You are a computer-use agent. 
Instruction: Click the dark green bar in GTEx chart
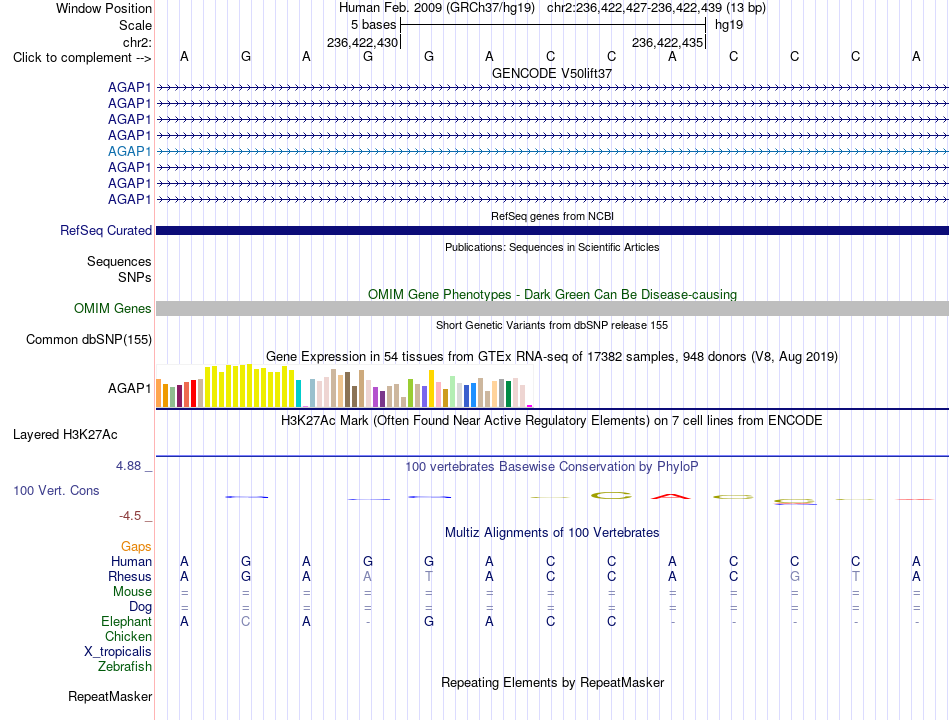point(508,393)
